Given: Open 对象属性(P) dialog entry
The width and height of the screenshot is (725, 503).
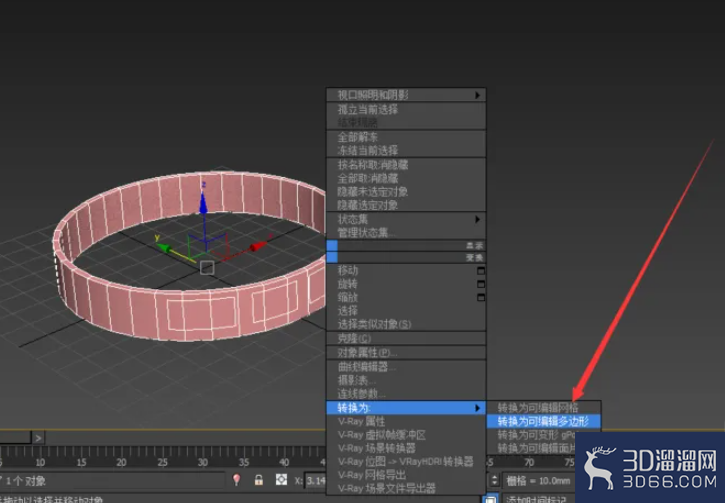Looking at the screenshot, I should (x=367, y=353).
